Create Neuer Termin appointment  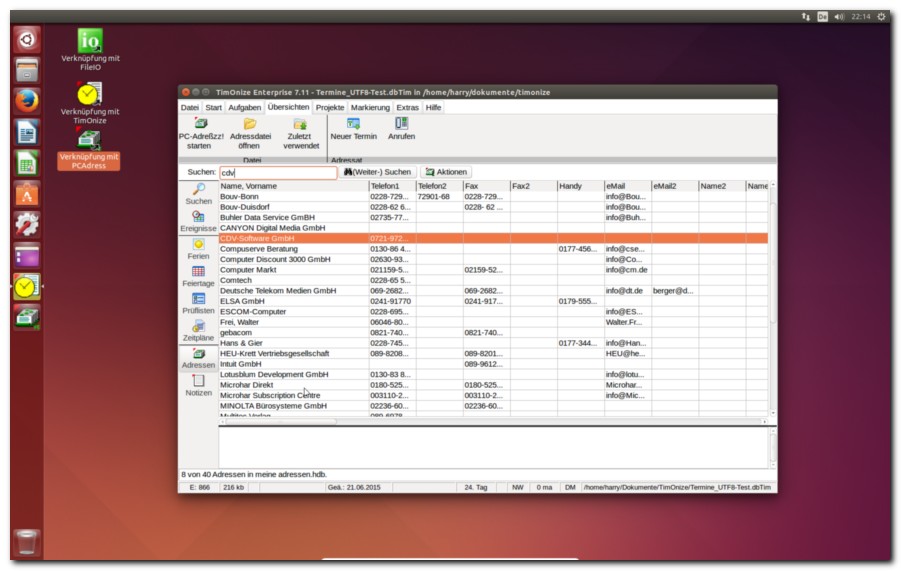pyautogui.click(x=353, y=129)
